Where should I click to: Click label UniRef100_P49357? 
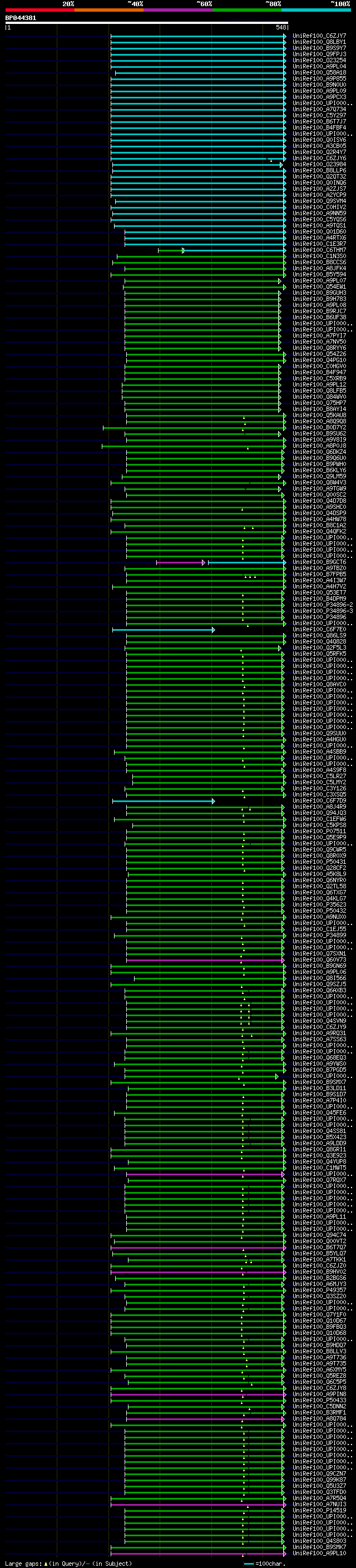pyautogui.click(x=319, y=1290)
